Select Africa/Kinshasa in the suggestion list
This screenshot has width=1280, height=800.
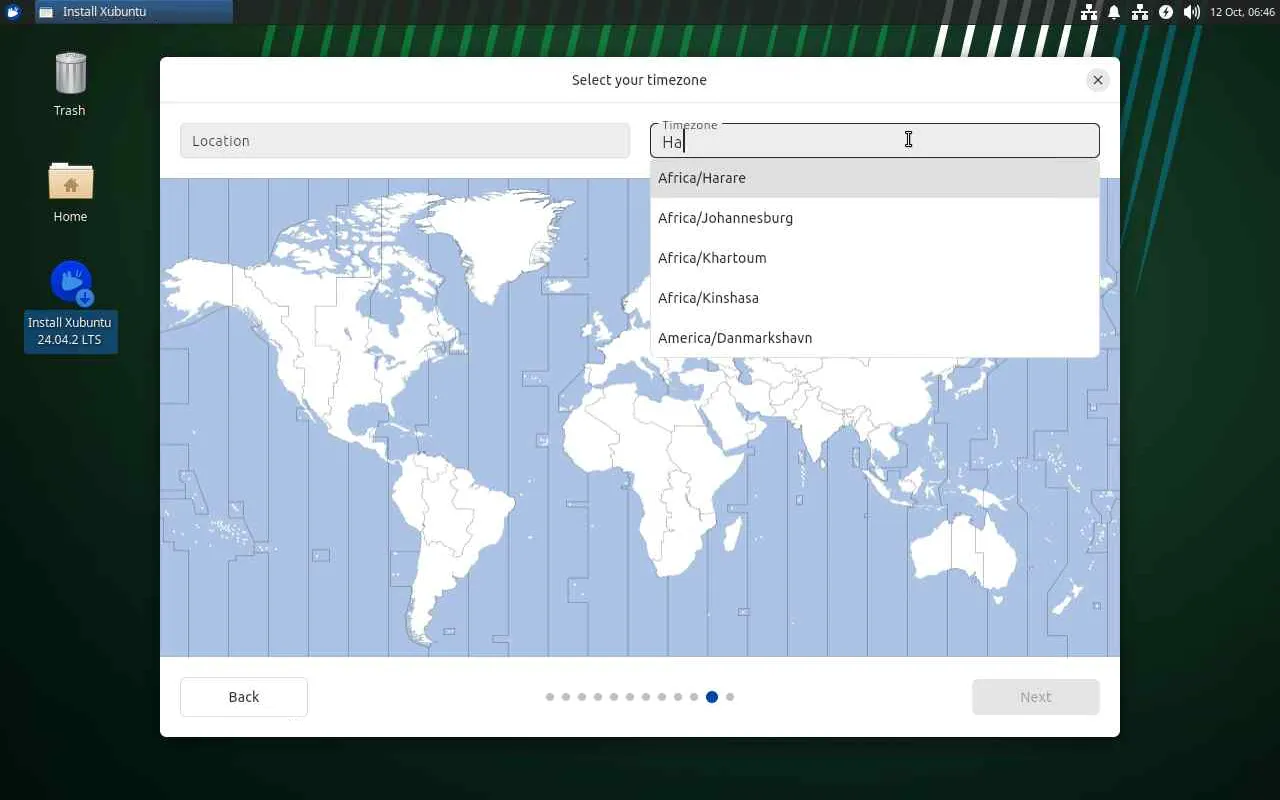pos(875,298)
